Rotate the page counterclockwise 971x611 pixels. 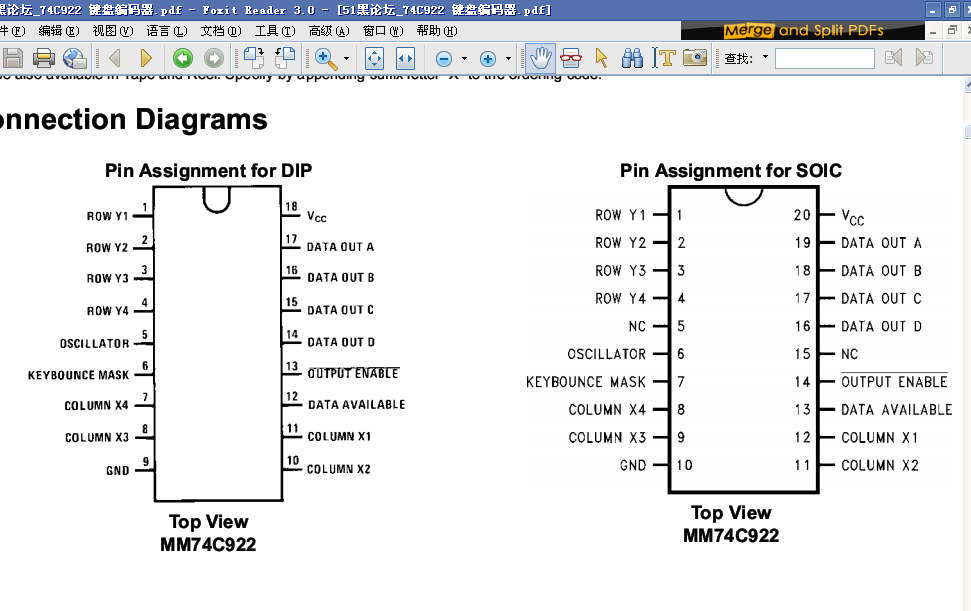click(x=284, y=58)
